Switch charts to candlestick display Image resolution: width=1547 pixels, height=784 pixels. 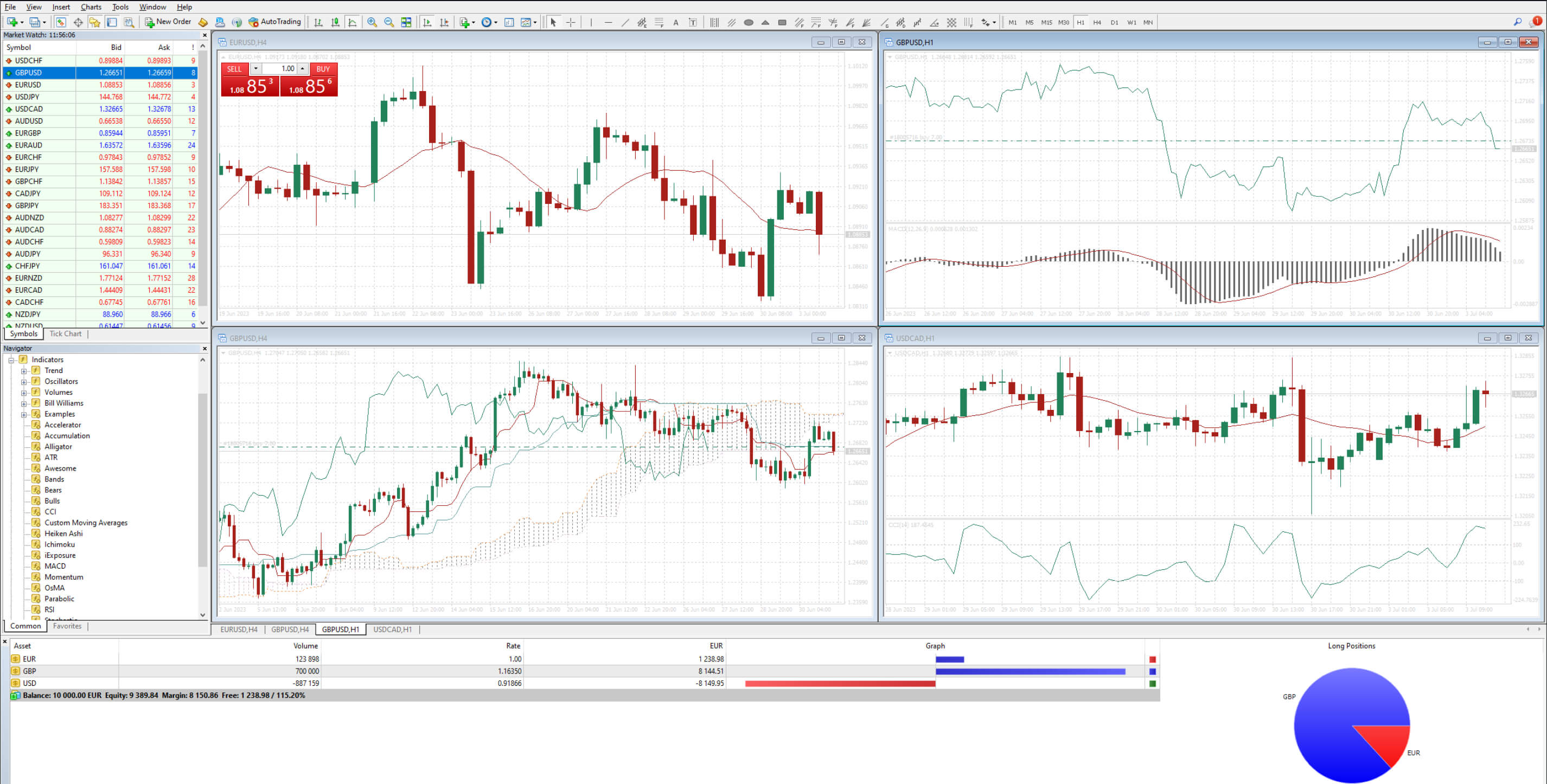tap(335, 22)
